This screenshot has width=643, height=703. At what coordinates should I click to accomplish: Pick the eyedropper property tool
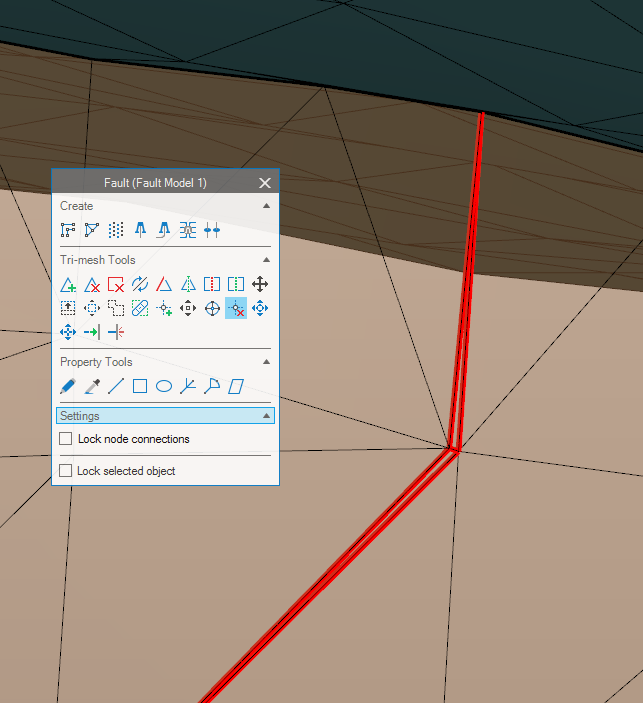(x=92, y=386)
